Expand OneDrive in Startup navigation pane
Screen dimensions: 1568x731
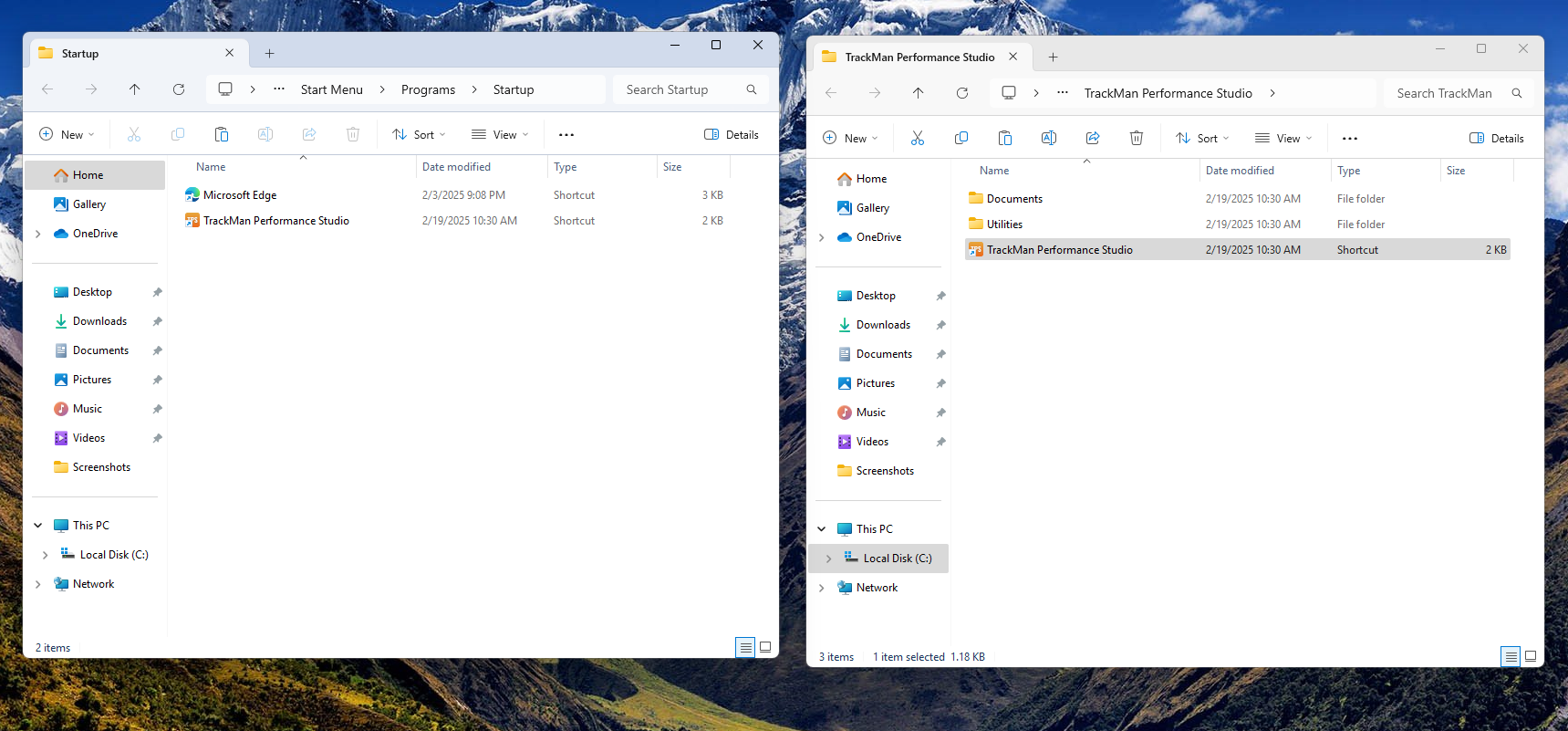(37, 234)
